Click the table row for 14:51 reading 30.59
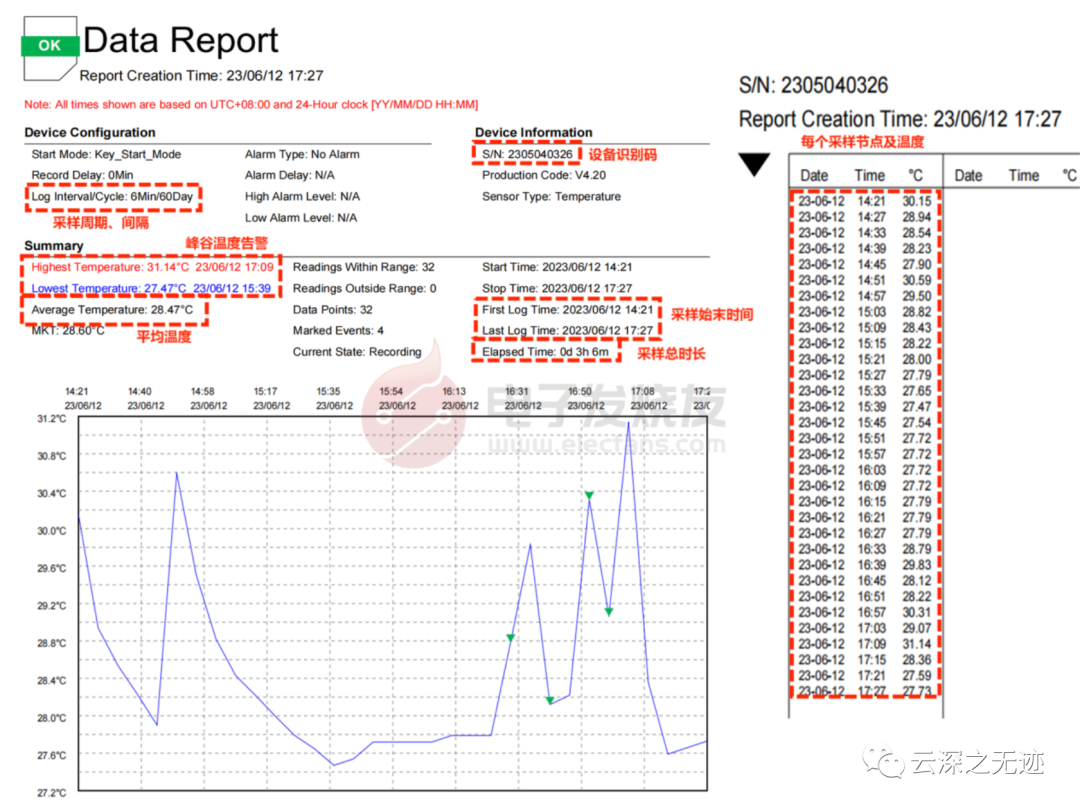Viewport: 1080px width, 810px height. tap(865, 280)
